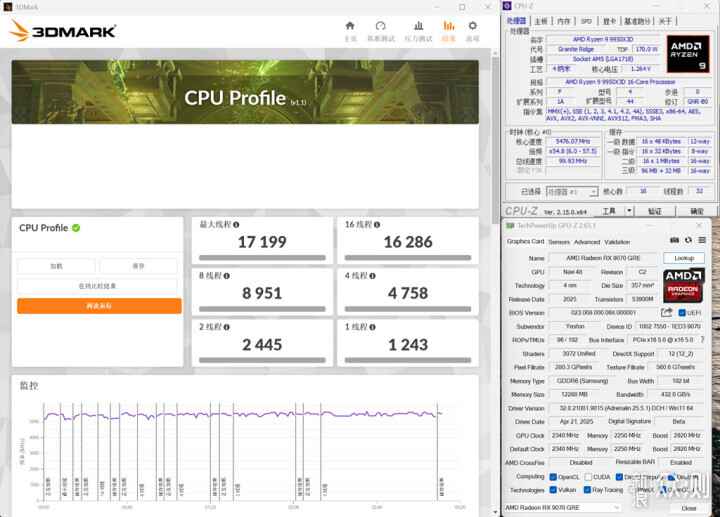Click the GPU-Z BIOS export share icon
720x517 pixels.
tap(667, 313)
